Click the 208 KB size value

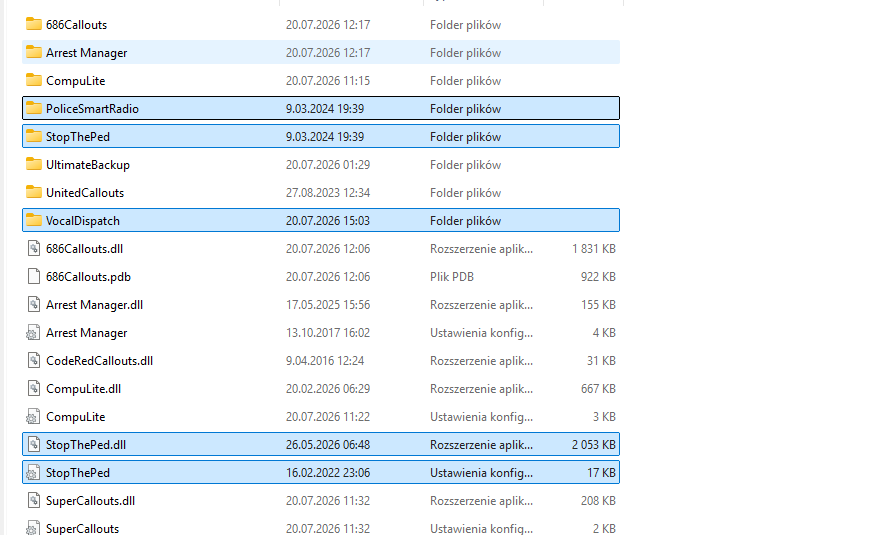pos(598,500)
